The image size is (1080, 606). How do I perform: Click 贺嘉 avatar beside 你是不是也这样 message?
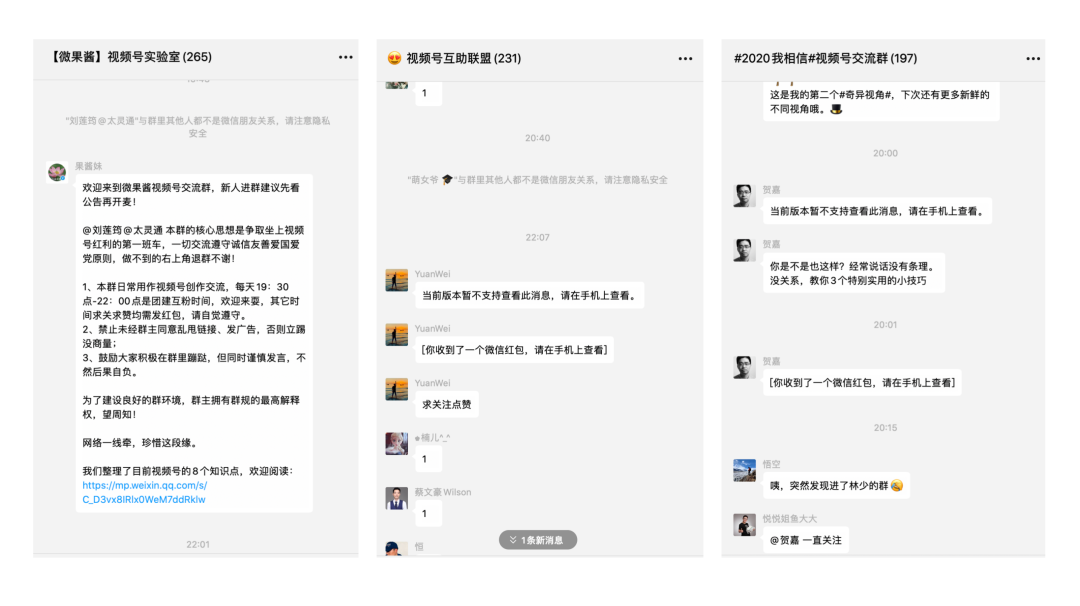[745, 250]
